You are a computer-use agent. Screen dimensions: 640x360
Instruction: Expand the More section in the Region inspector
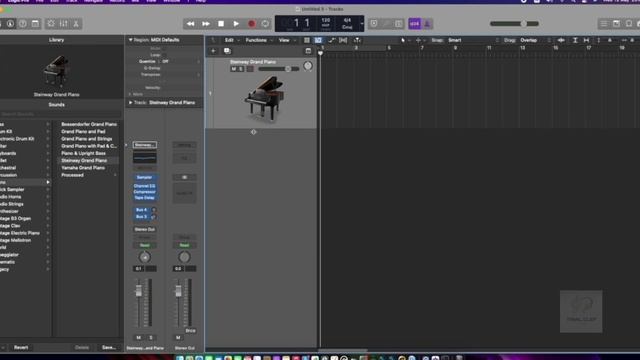pos(130,94)
